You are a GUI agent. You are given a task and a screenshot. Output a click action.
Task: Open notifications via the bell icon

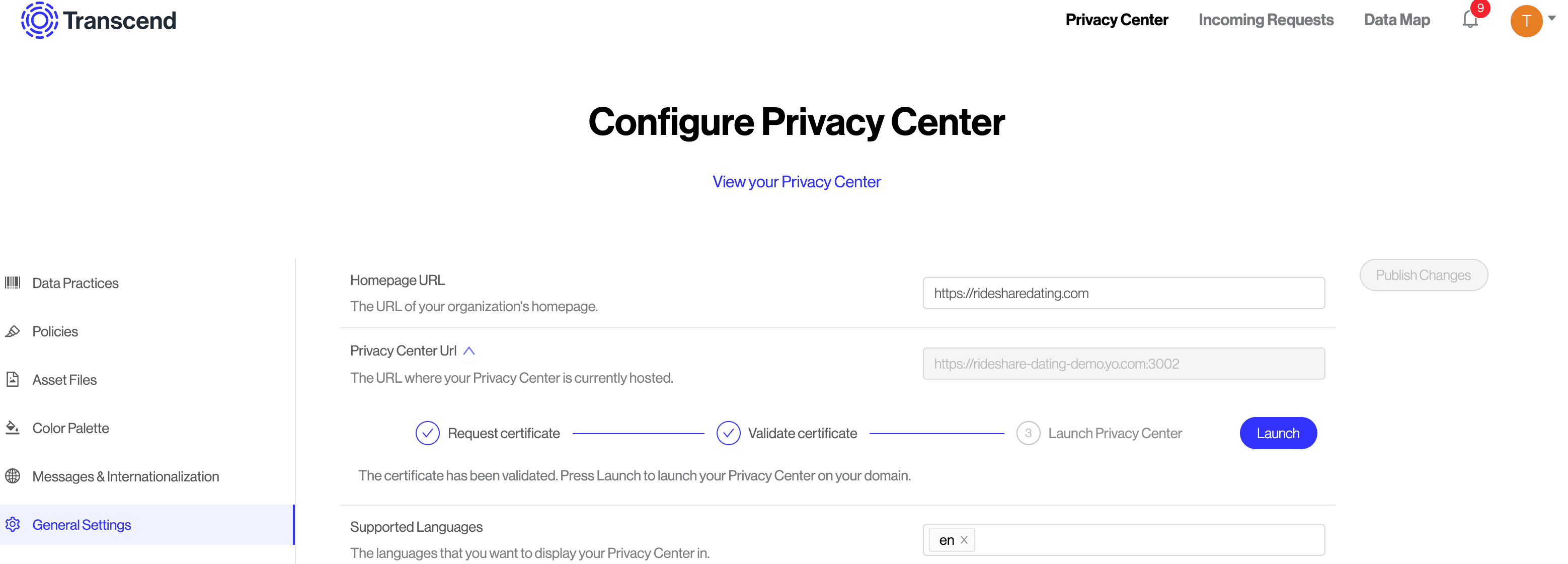point(1469,20)
